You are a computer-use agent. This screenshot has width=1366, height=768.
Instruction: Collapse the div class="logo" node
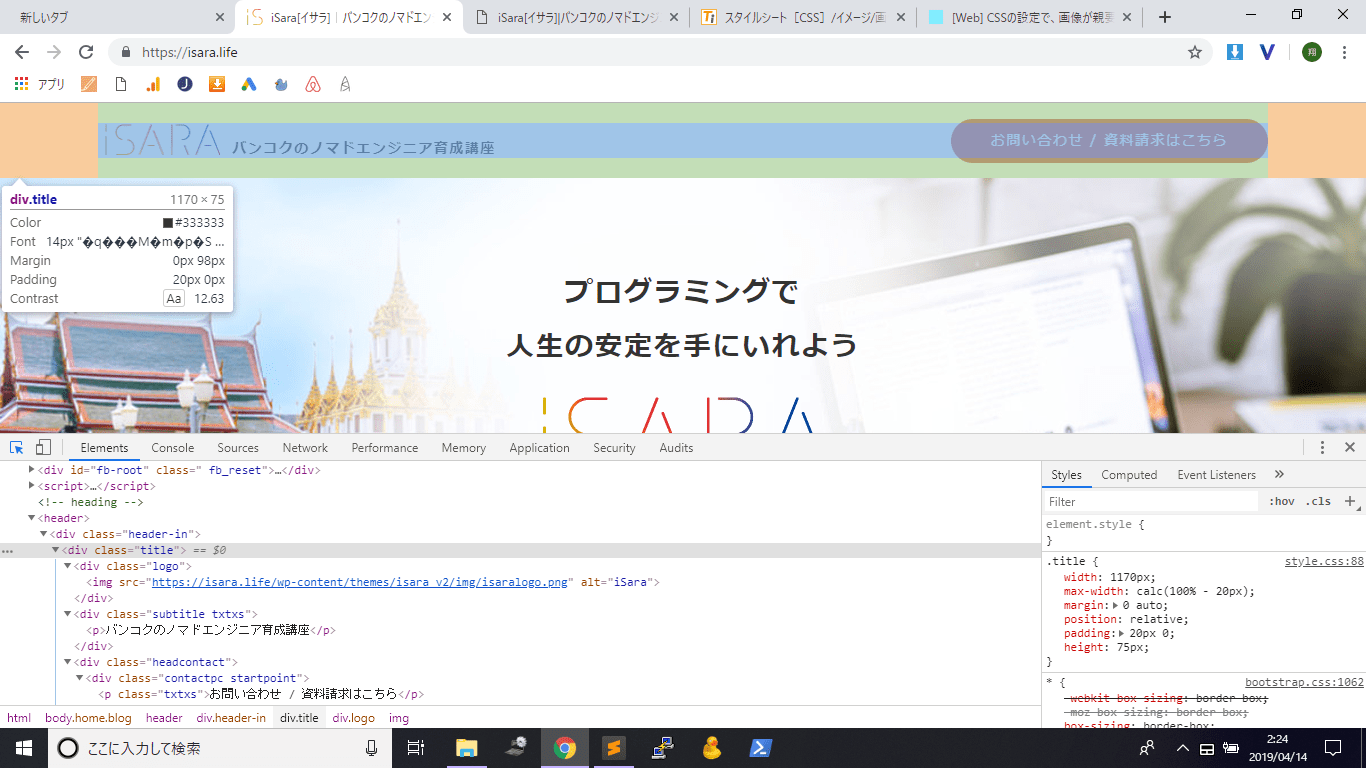click(x=68, y=566)
